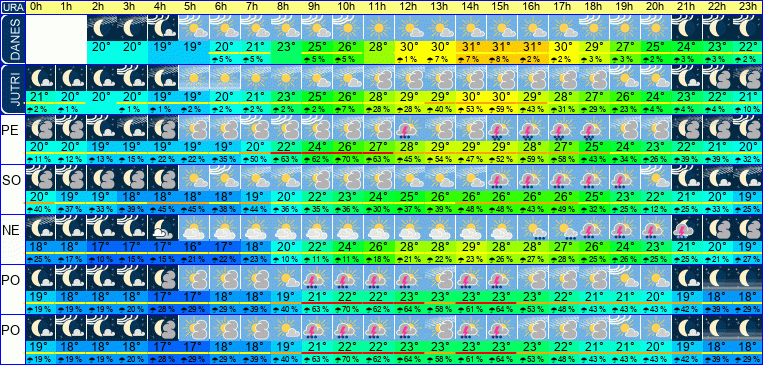The height and width of the screenshot is (365, 763).
Task: Click the URA header label
Action: 12,7
